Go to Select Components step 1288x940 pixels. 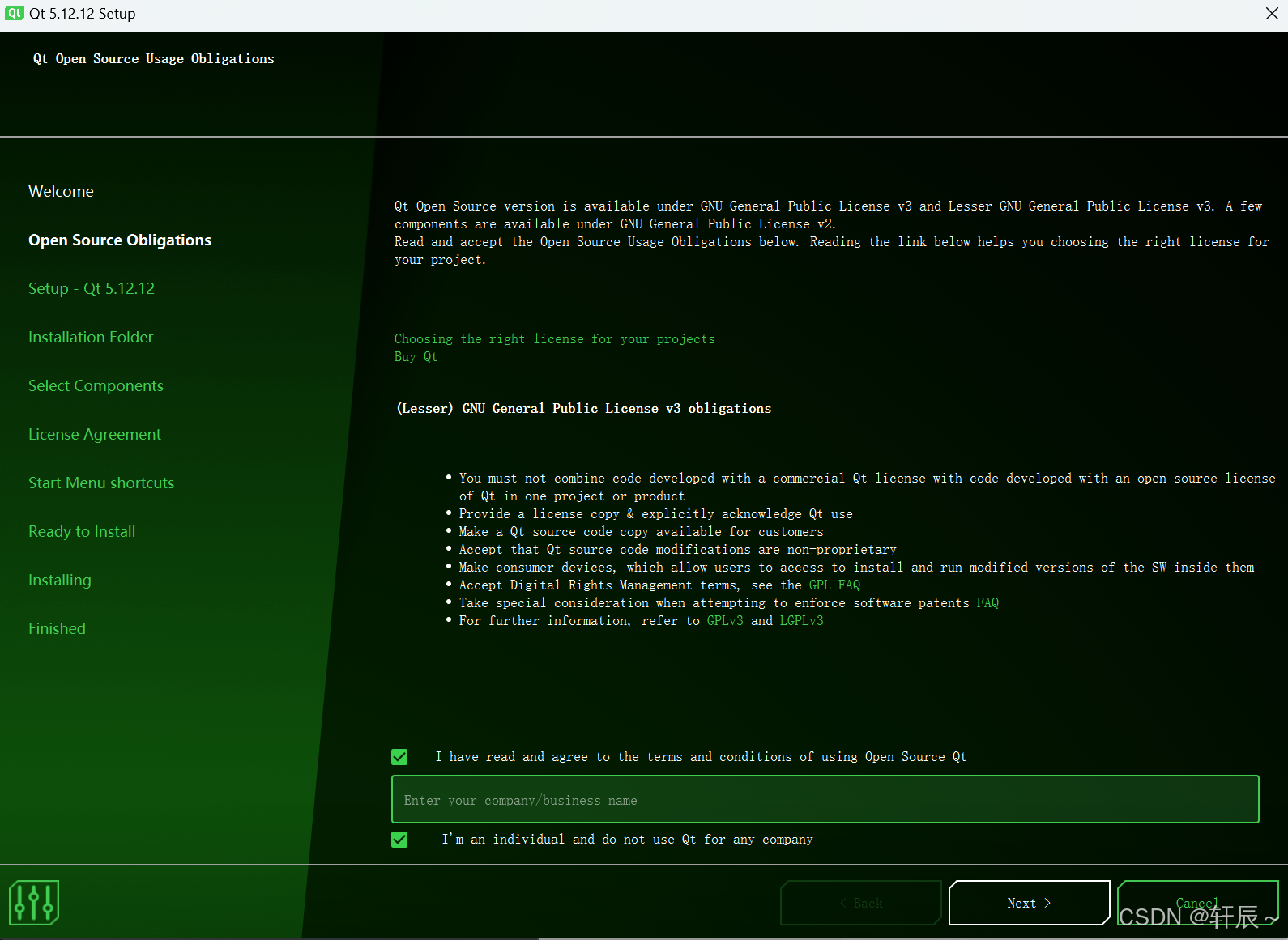pyautogui.click(x=96, y=385)
